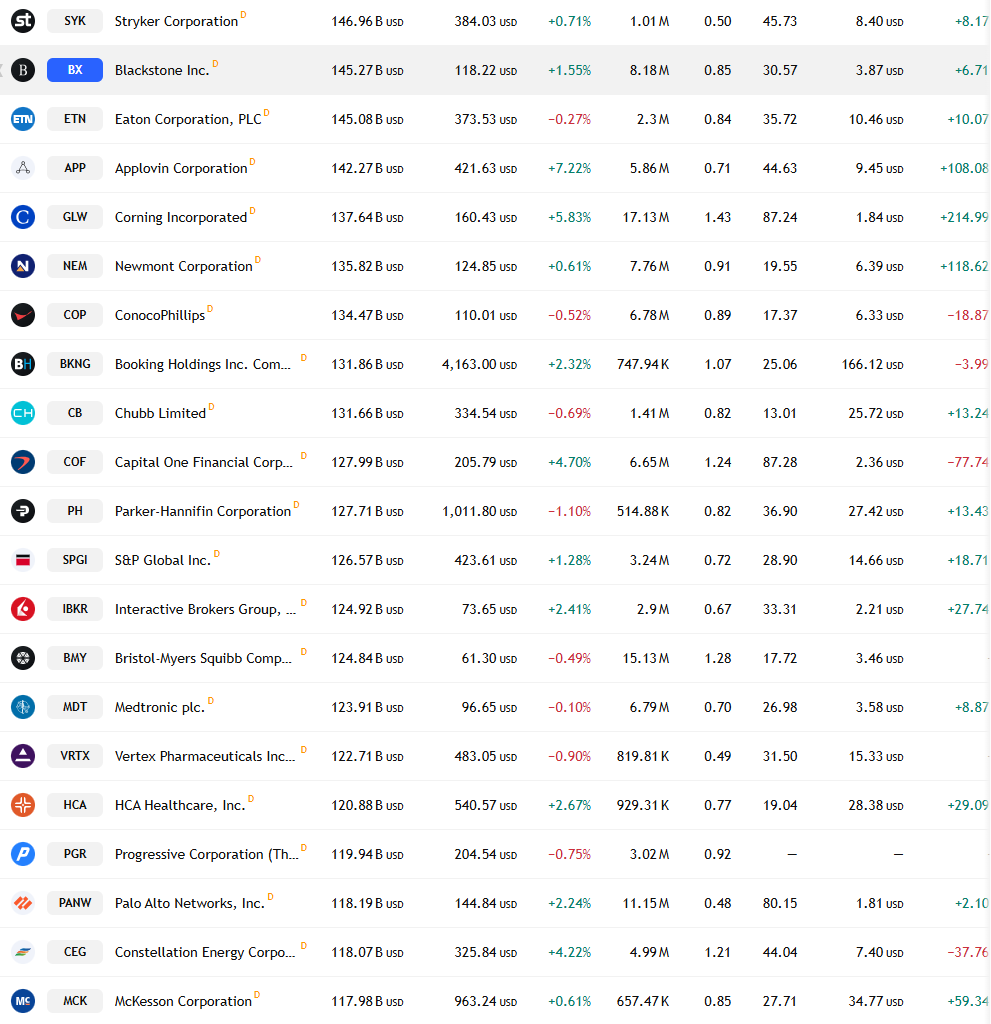Open the Newmont Corporation name link

coord(184,266)
